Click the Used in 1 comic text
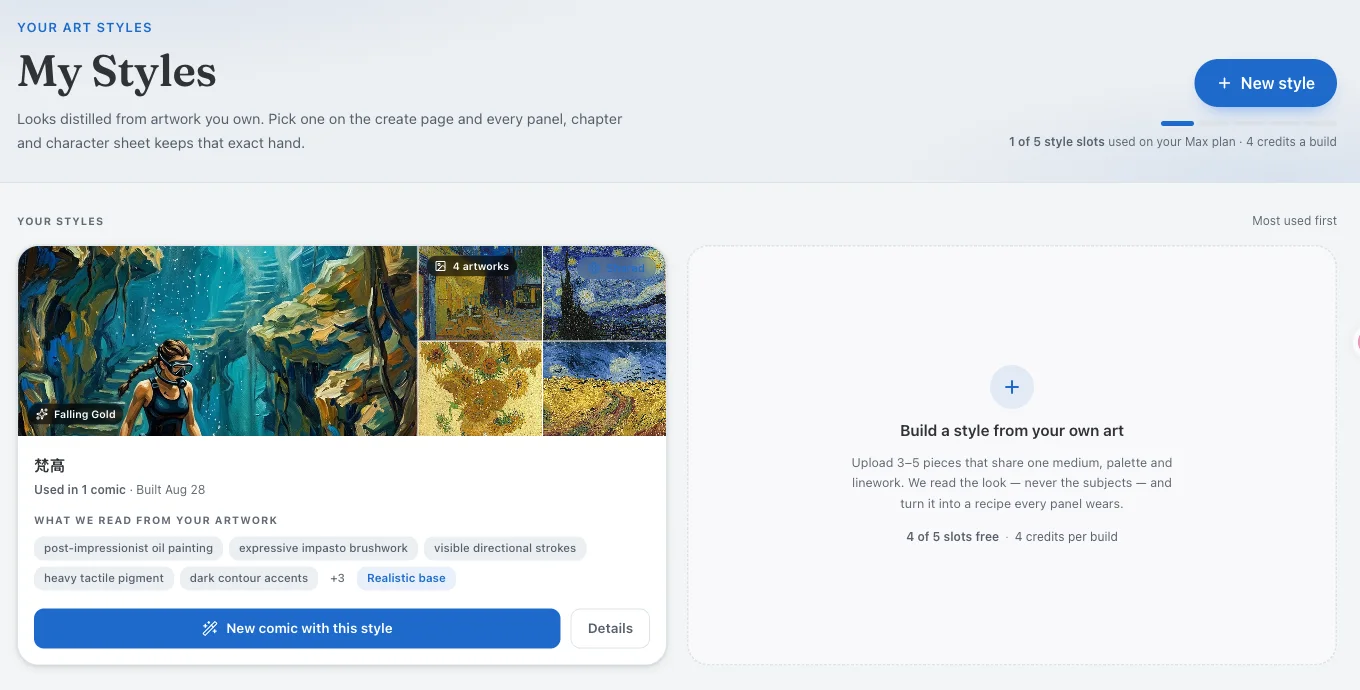This screenshot has width=1360, height=690. [80, 490]
